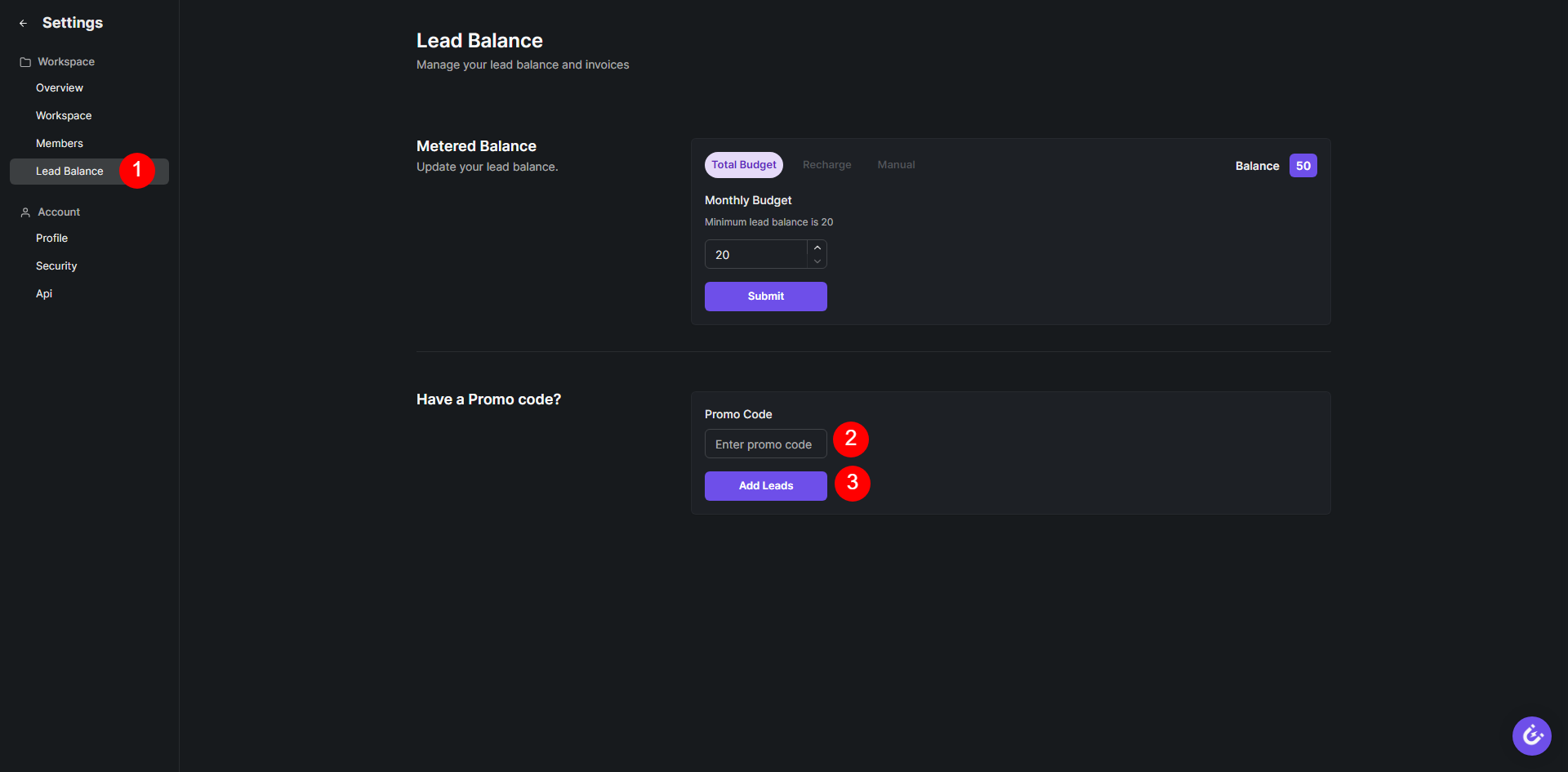Image resolution: width=1568 pixels, height=772 pixels.
Task: Click the 'Manage your lead balance and invoices' subtitle
Action: coord(523,65)
